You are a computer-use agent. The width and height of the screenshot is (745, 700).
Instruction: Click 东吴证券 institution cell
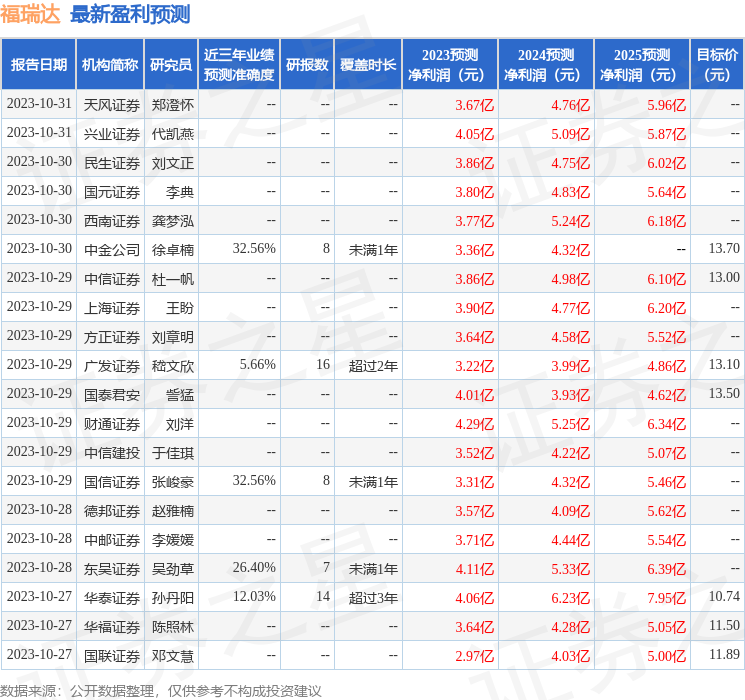point(112,568)
